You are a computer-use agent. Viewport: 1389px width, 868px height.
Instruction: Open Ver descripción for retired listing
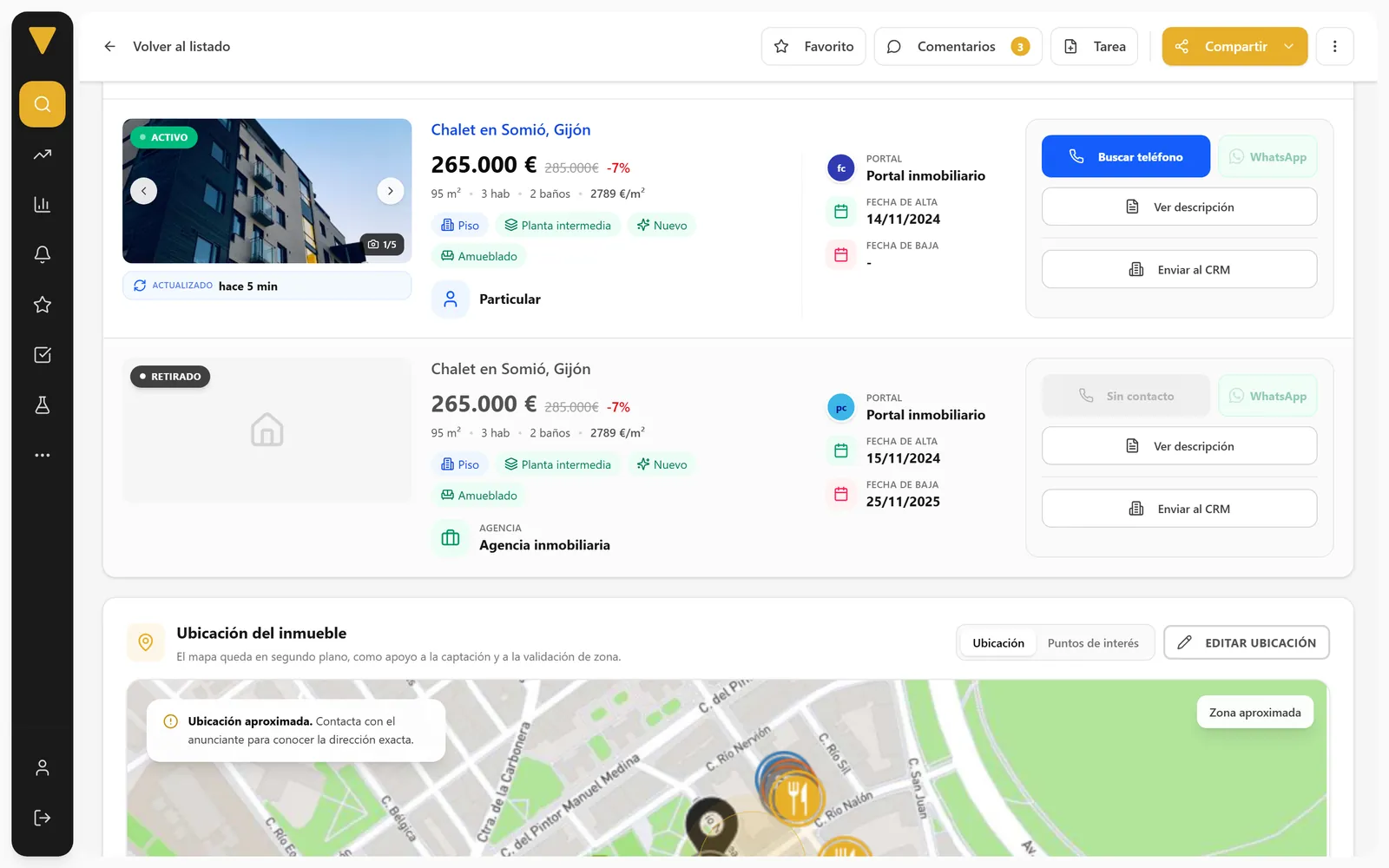1179,446
